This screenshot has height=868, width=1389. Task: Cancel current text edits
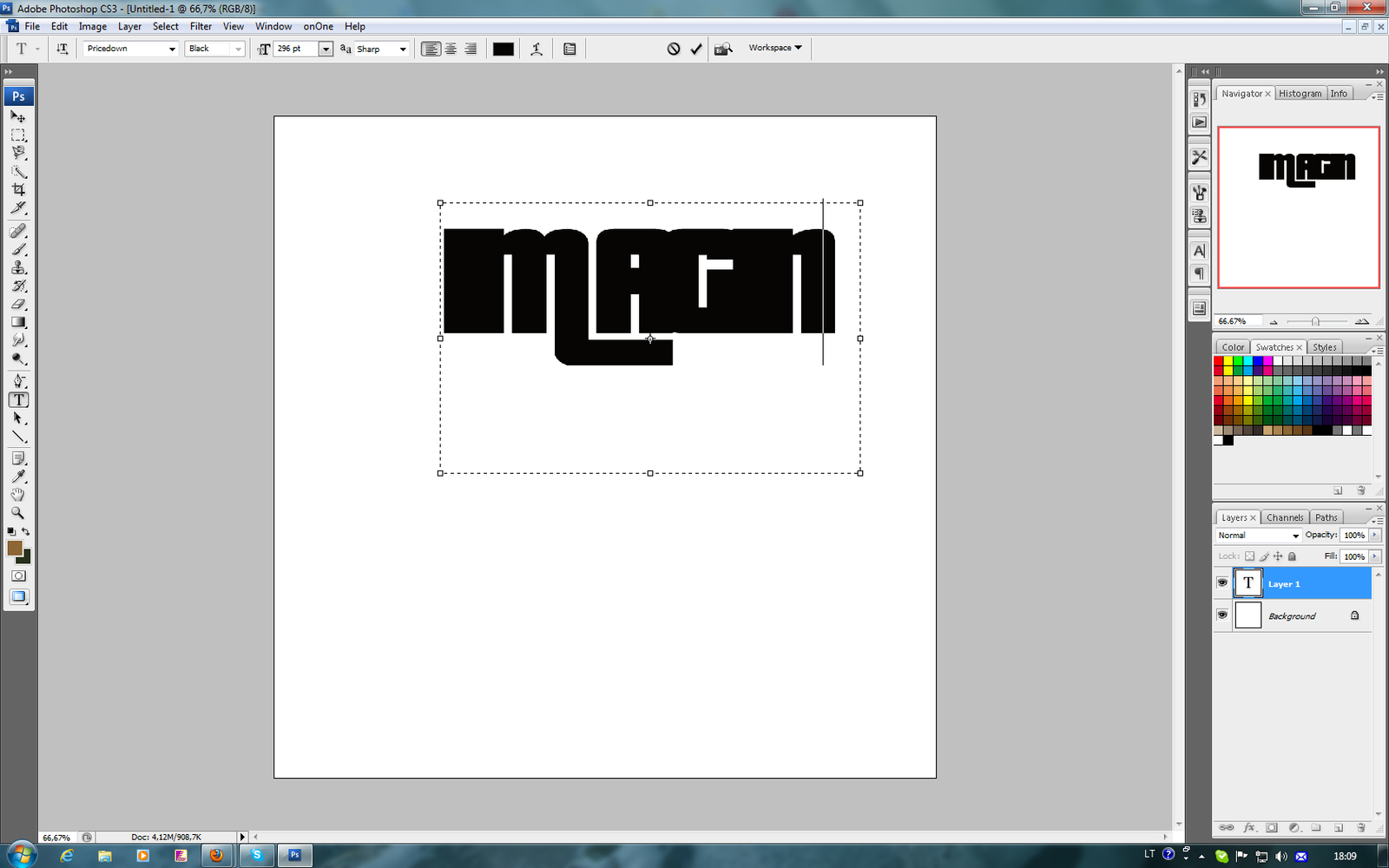(x=674, y=49)
